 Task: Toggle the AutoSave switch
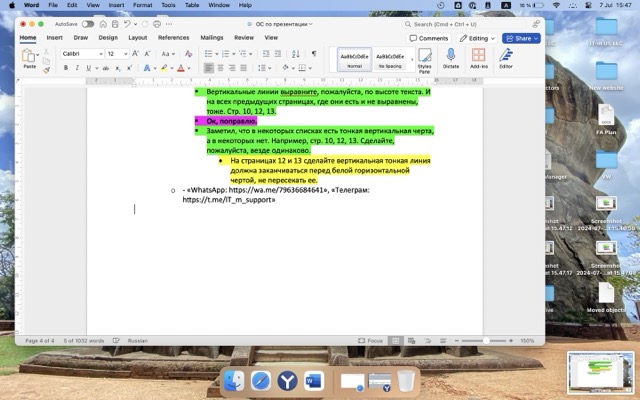pyautogui.click(x=88, y=23)
